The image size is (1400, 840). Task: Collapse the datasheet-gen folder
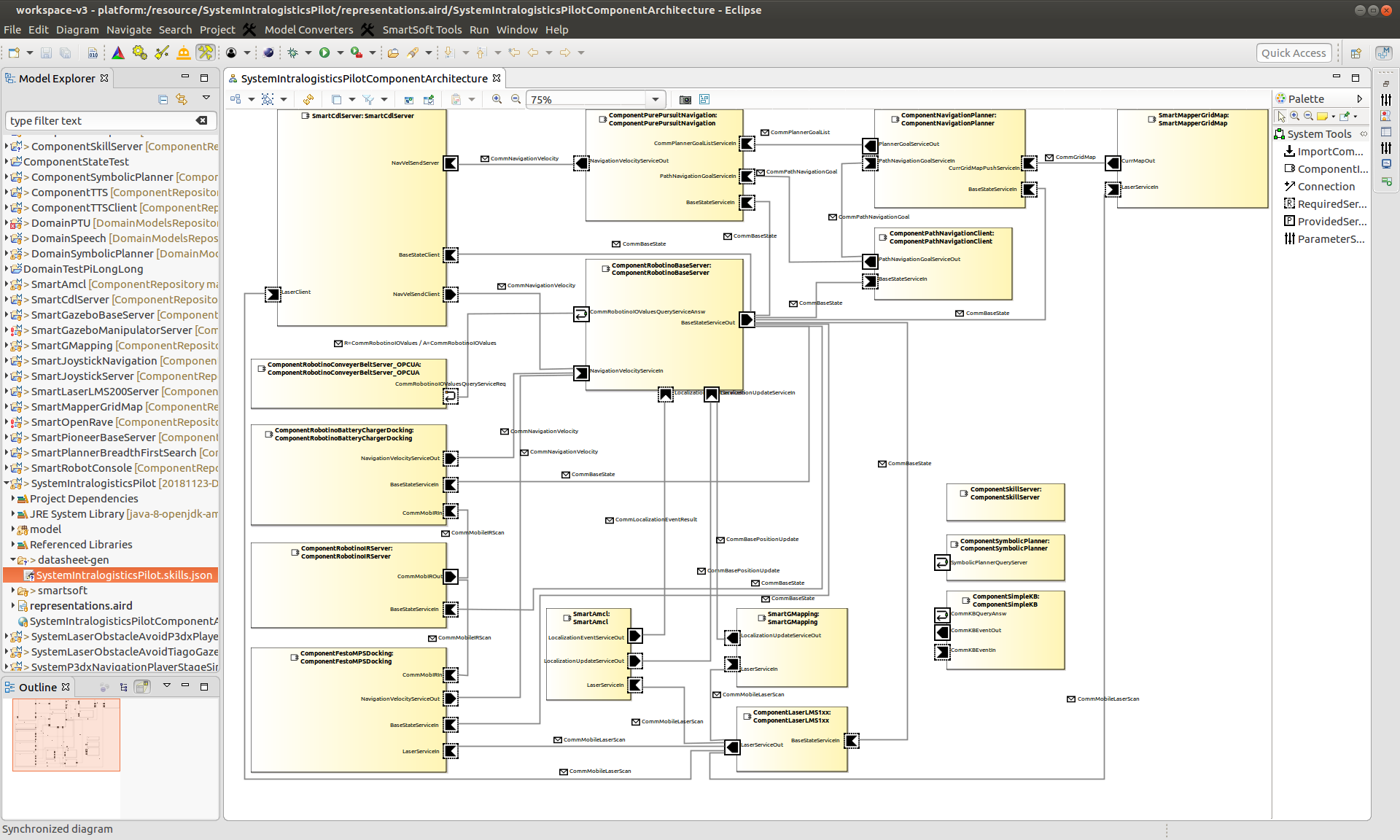[12, 560]
